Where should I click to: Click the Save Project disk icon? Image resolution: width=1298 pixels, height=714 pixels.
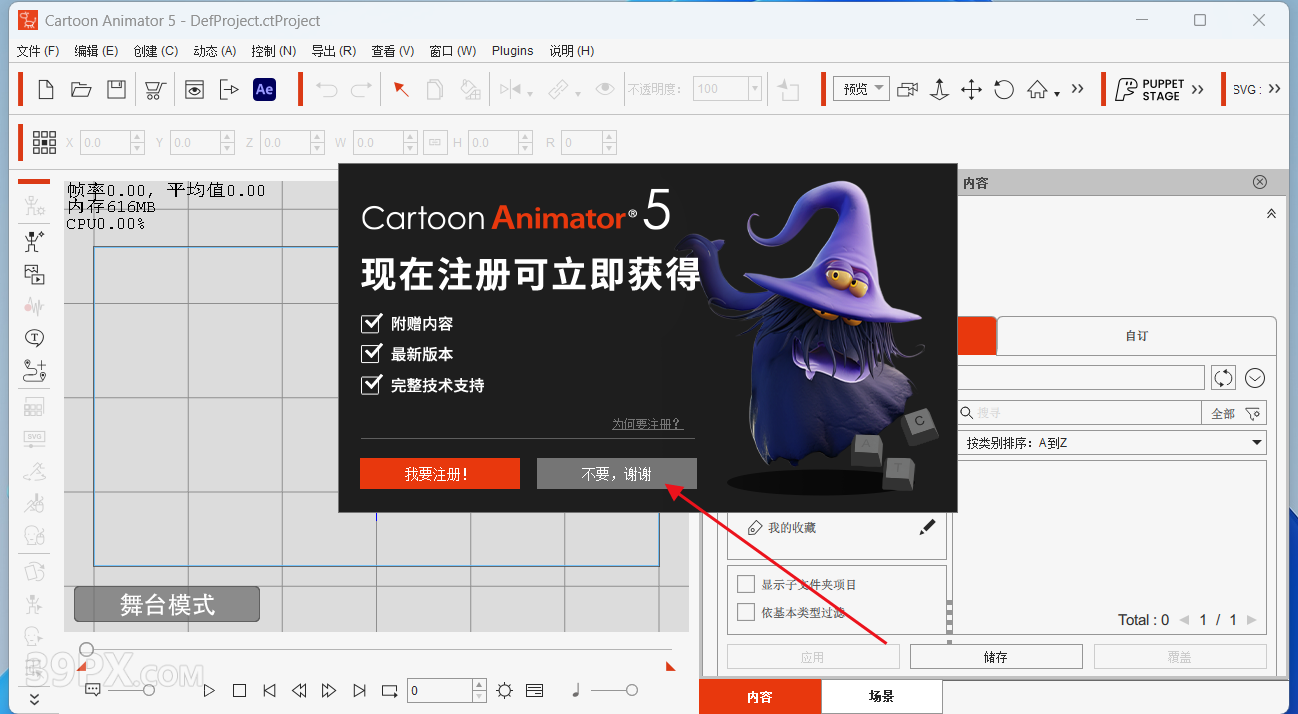[x=116, y=89]
